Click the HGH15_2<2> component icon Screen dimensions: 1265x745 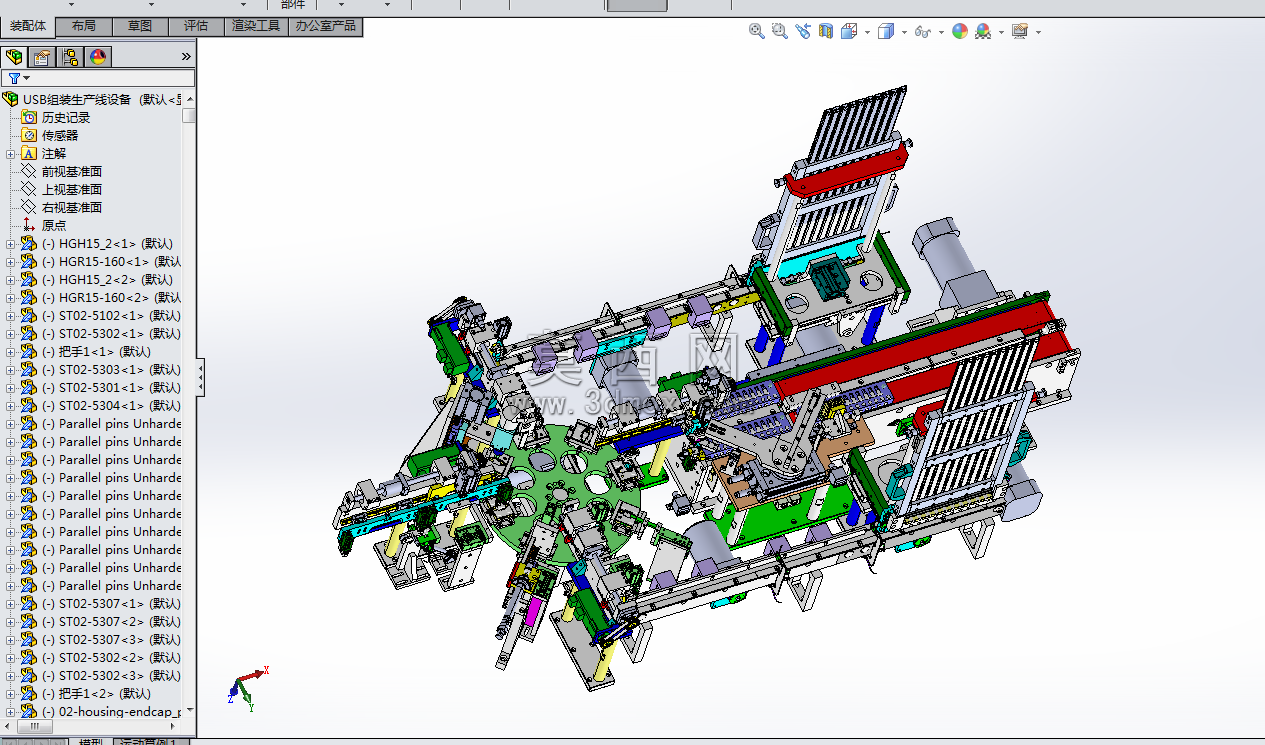click(x=29, y=279)
